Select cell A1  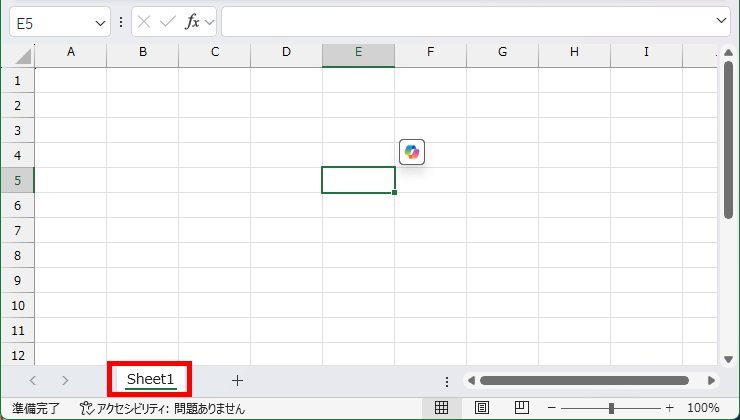point(71,80)
